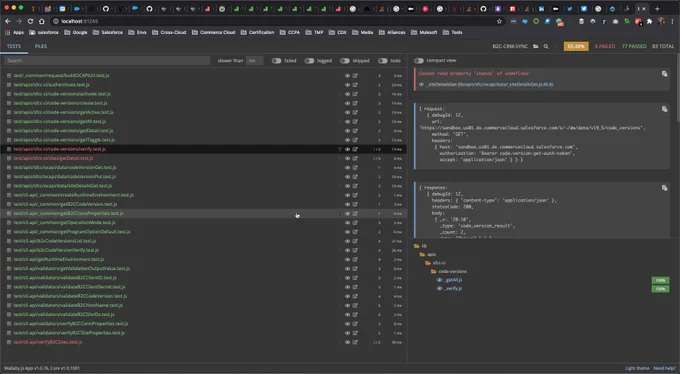Toggle the 'skipped' filter switch
680x374 pixels.
pyautogui.click(x=345, y=61)
